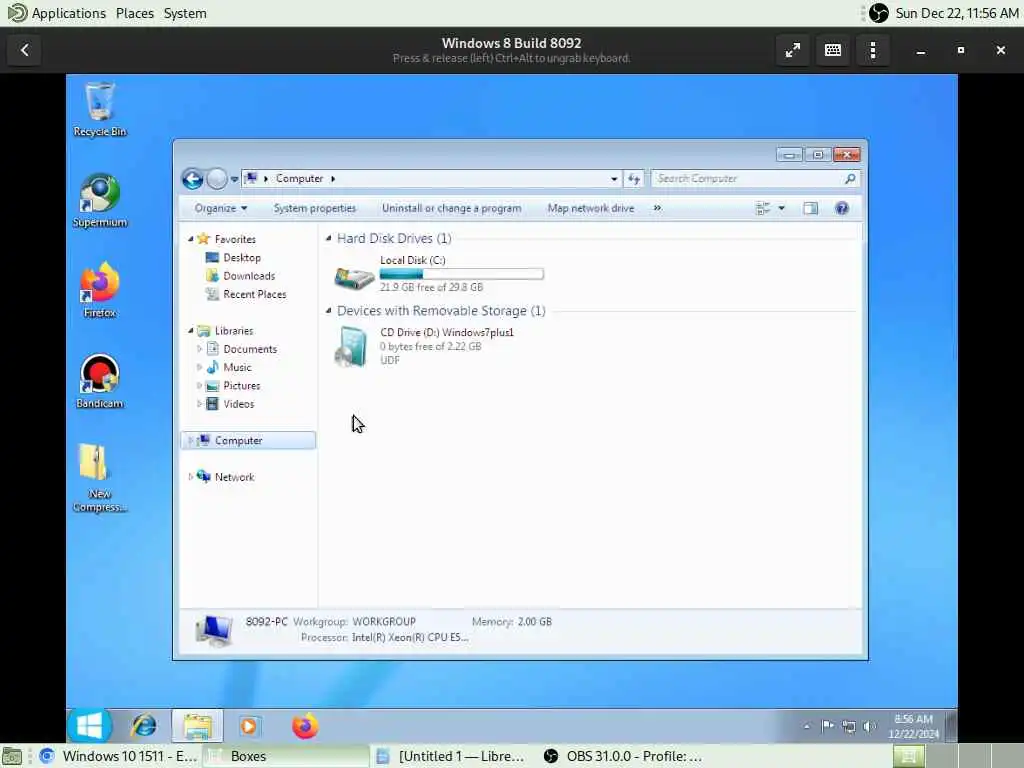Click the search magnifier icon
Viewport: 1024px width, 768px height.
tap(850, 178)
